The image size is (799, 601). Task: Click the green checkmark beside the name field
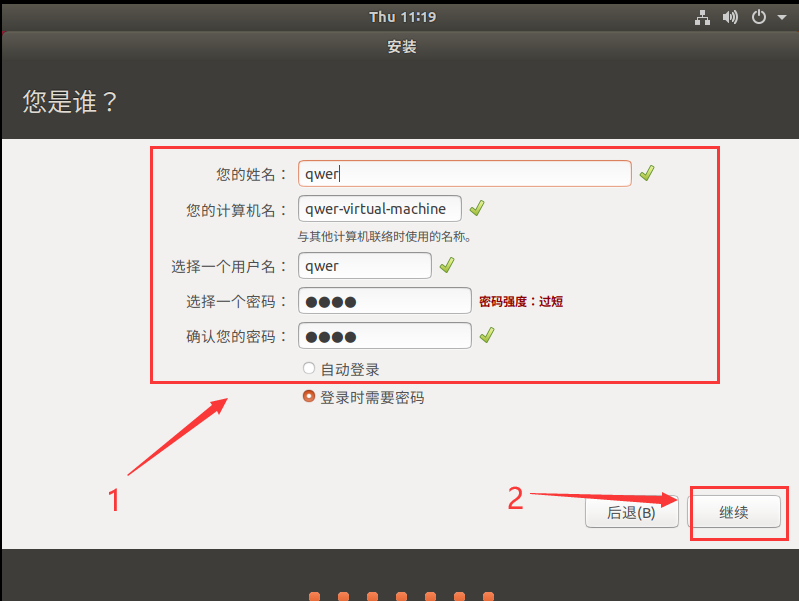click(x=647, y=173)
